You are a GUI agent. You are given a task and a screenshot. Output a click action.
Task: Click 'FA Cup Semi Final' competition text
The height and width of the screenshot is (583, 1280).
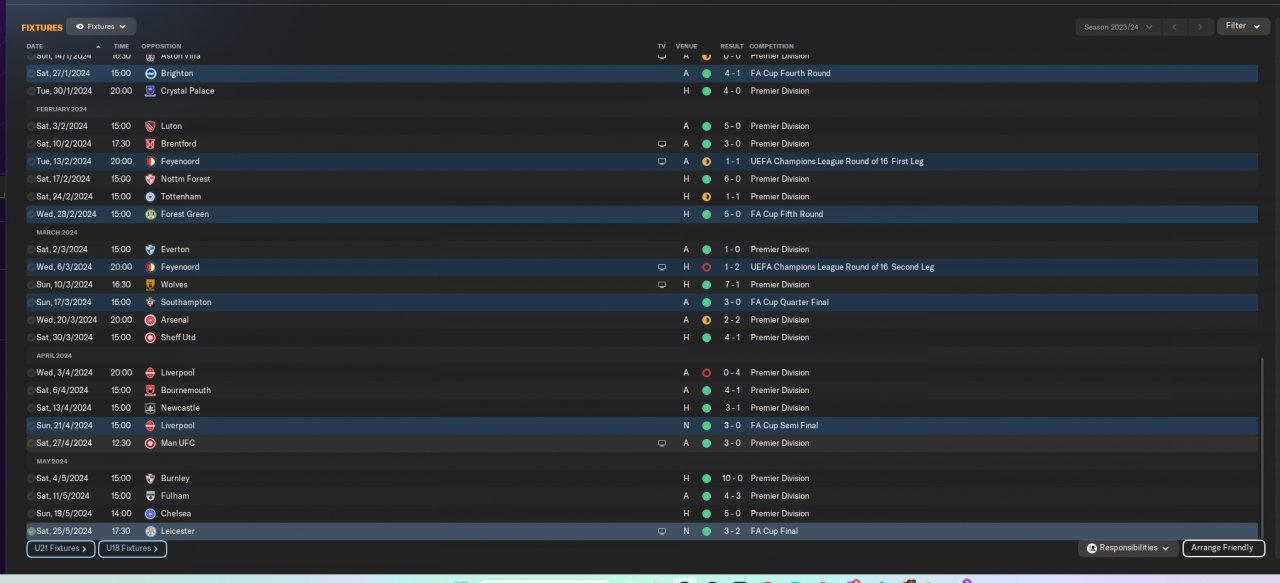(x=785, y=425)
